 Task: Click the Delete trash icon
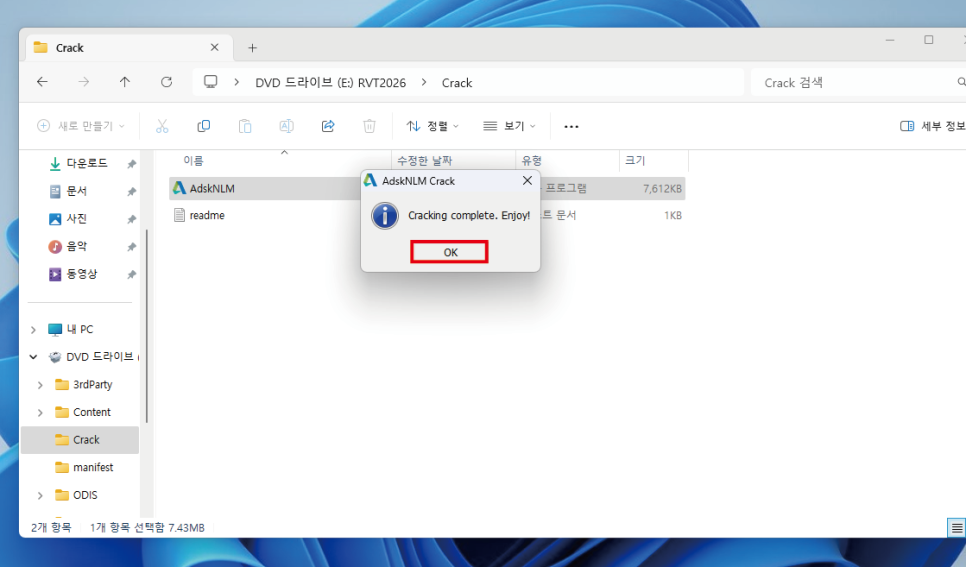click(x=369, y=126)
